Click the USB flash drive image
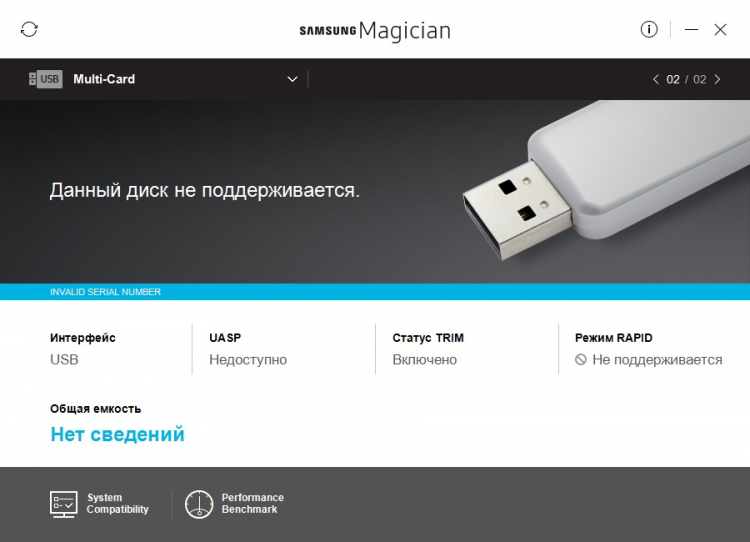Image resolution: width=750 pixels, height=542 pixels. (606, 179)
